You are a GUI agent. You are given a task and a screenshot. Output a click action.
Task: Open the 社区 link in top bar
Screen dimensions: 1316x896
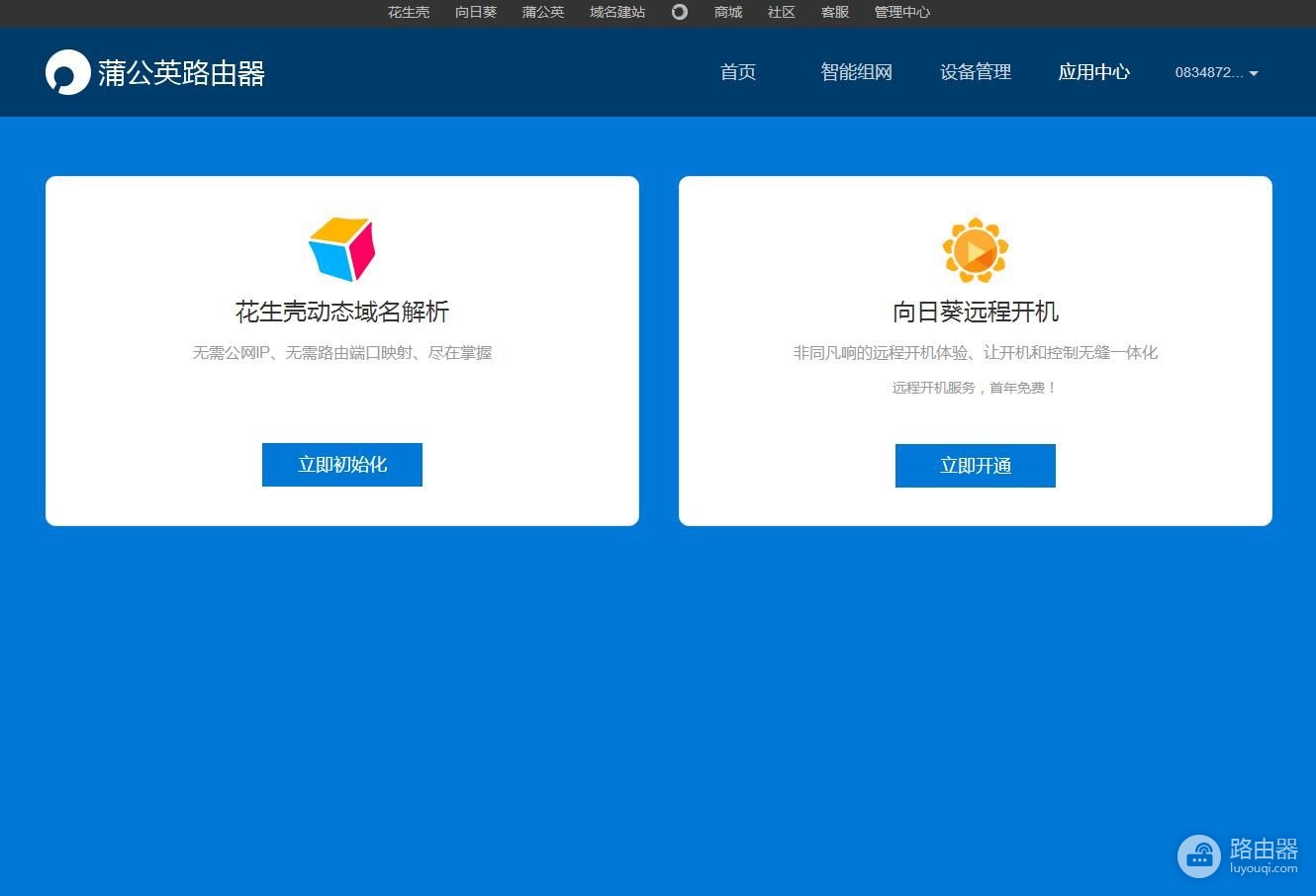[x=782, y=12]
